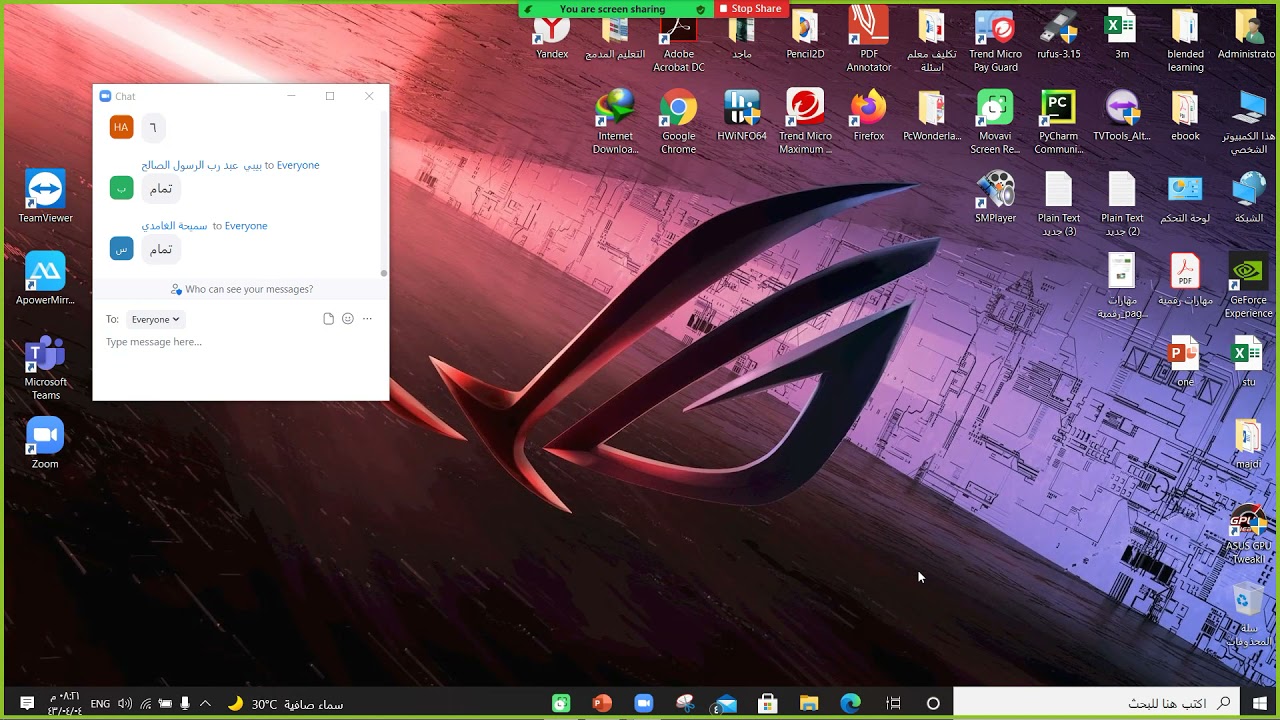1280x720 pixels.
Task: Select the Movavi Screen Recorder icon
Action: pos(995,122)
